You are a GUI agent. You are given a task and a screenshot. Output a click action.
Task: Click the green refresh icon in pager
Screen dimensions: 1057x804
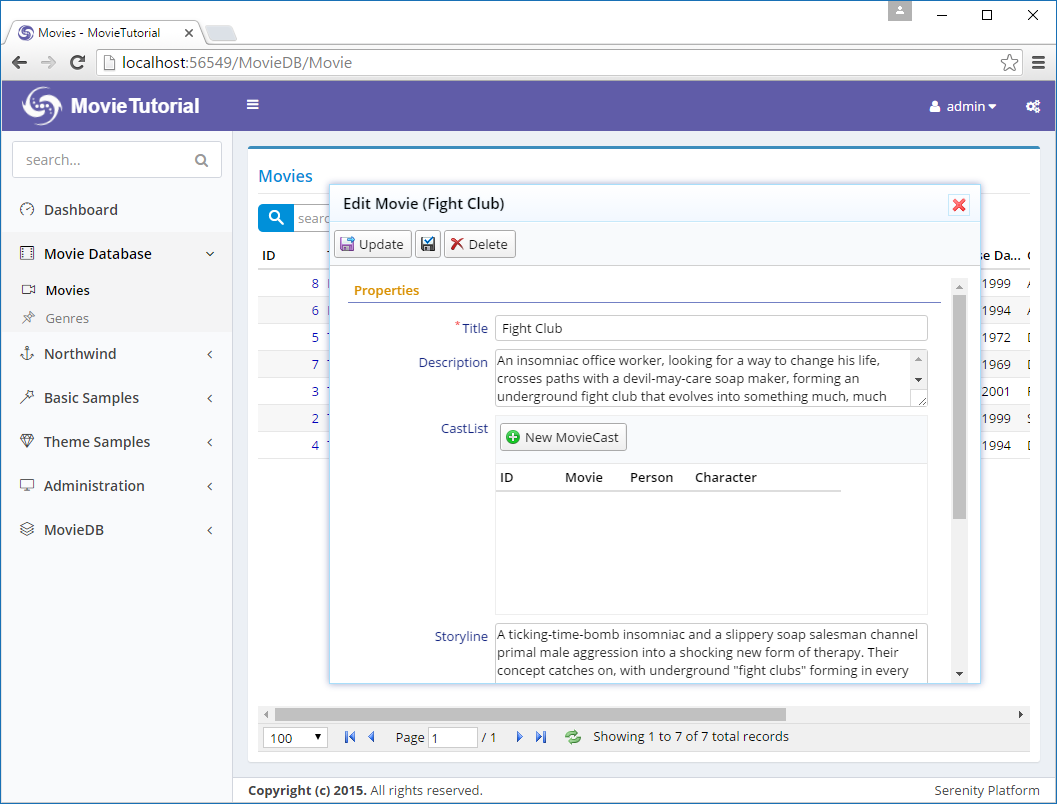point(573,737)
